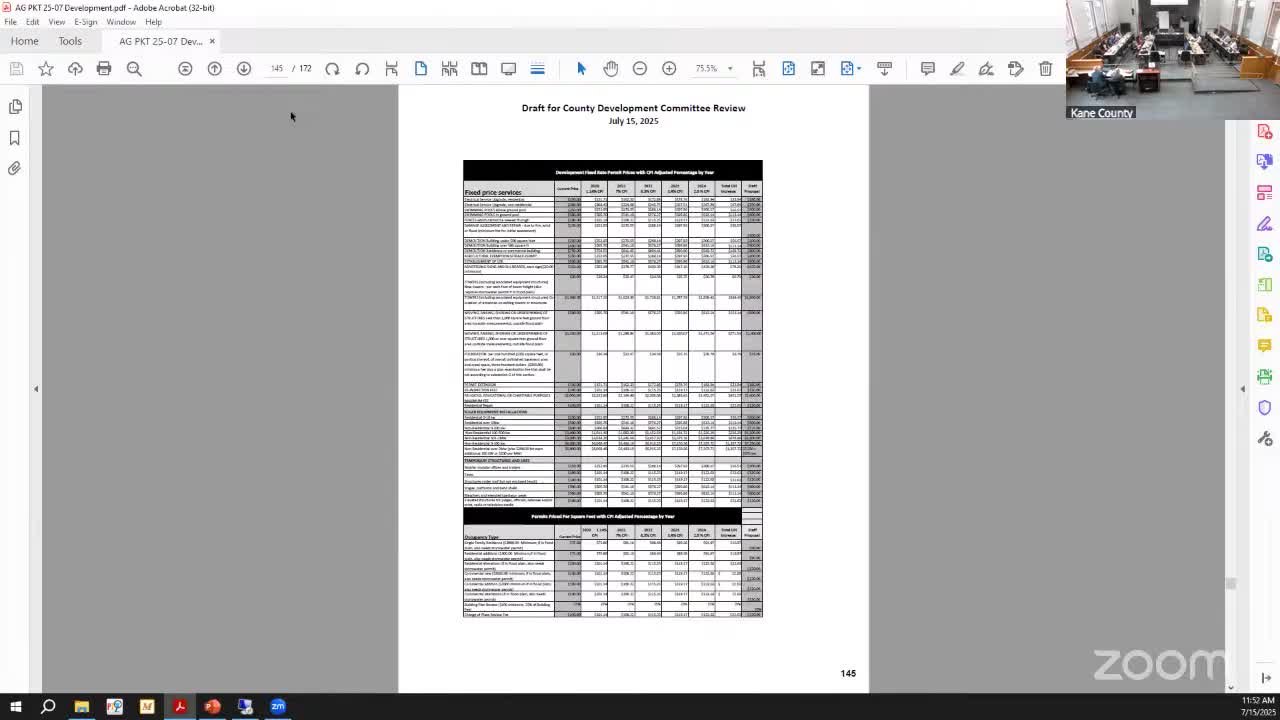The height and width of the screenshot is (720, 1280).
Task: Open the Organize Pages tool
Action: click(1265, 192)
